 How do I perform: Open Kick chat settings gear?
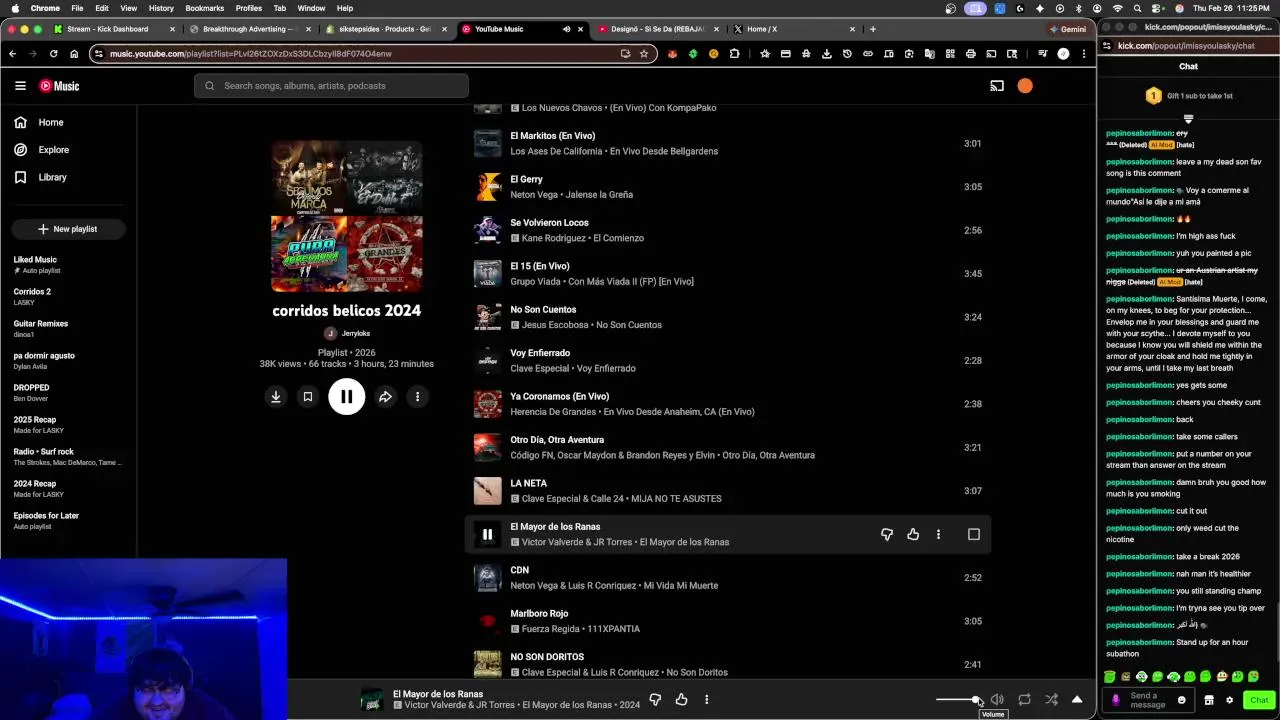[x=1229, y=700]
